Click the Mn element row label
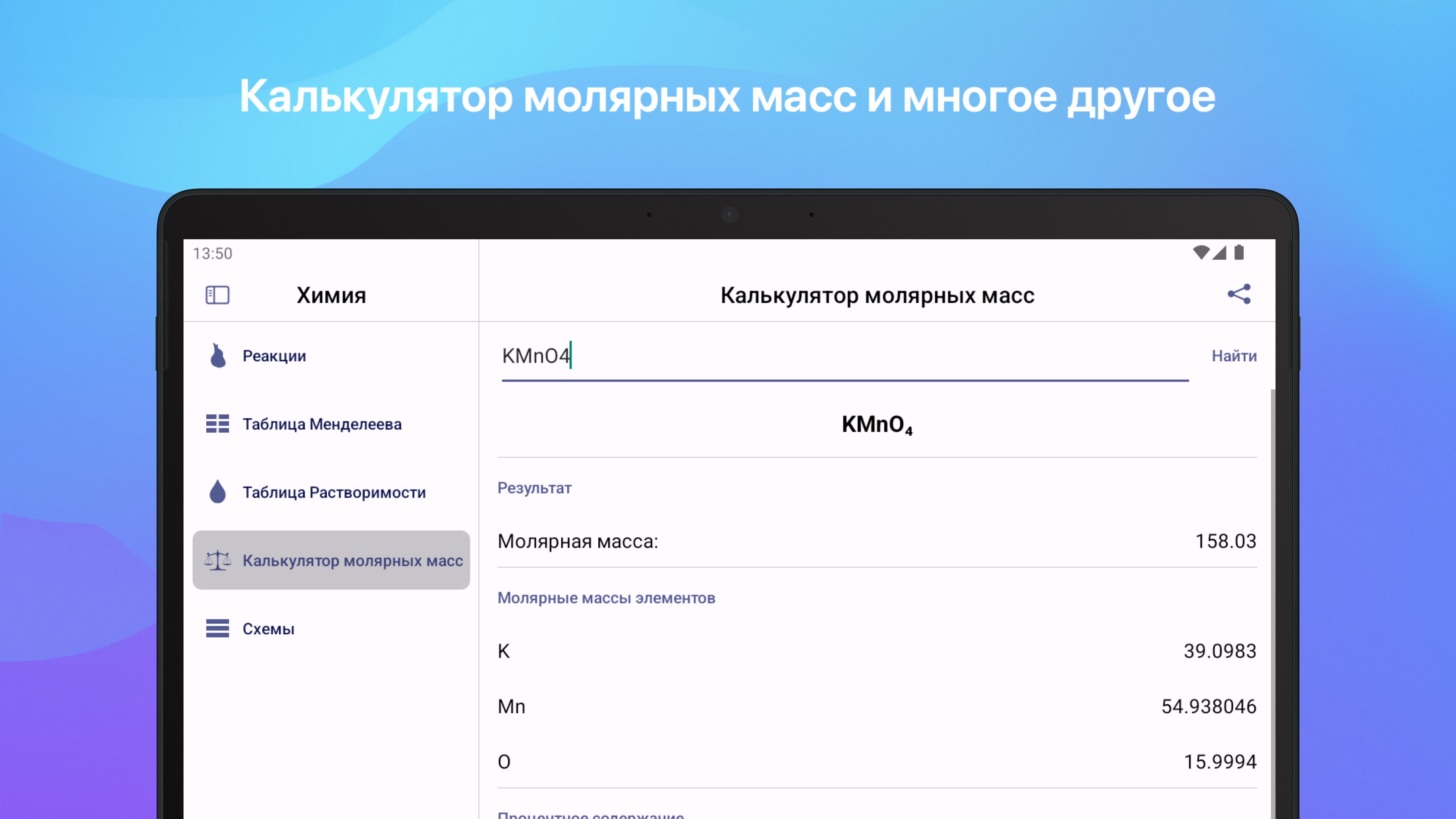1456x819 pixels. (511, 706)
